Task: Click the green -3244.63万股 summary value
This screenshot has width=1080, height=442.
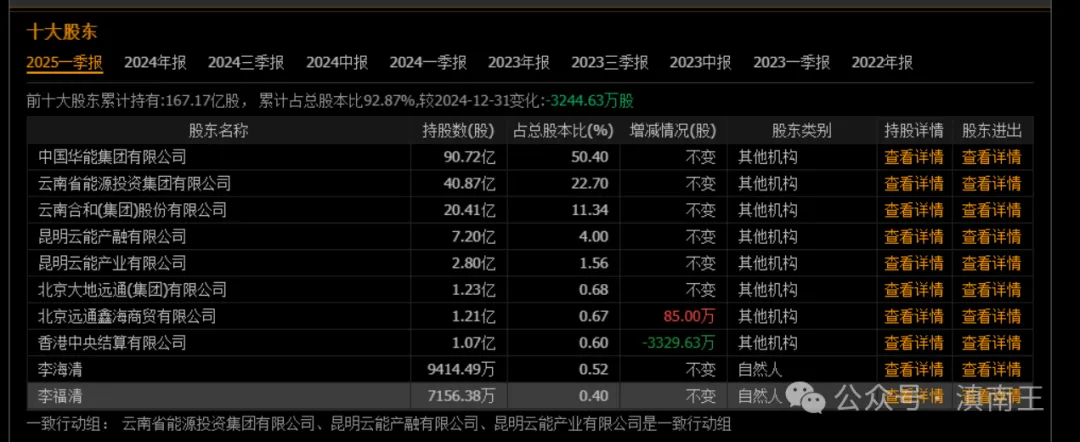Action: pos(589,101)
